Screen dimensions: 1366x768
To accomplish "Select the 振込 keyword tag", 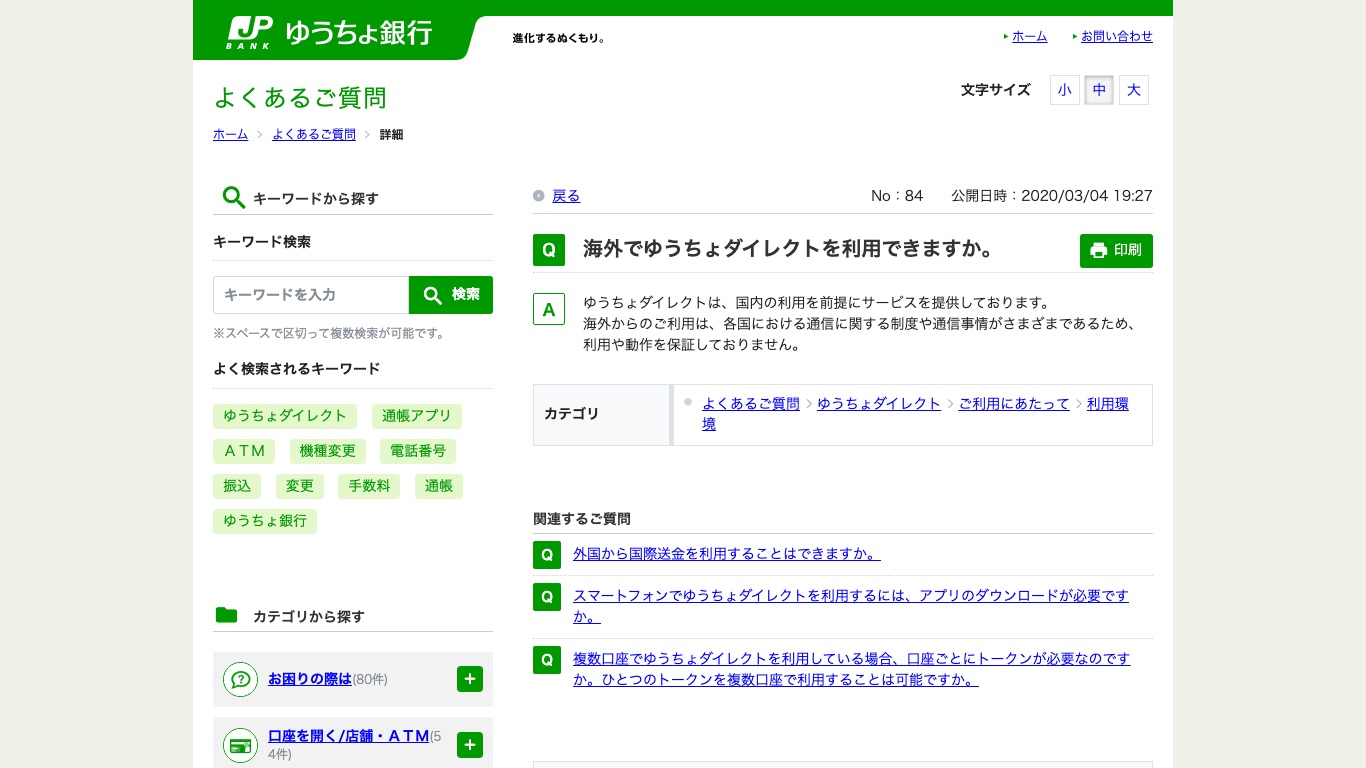I will pos(237,486).
